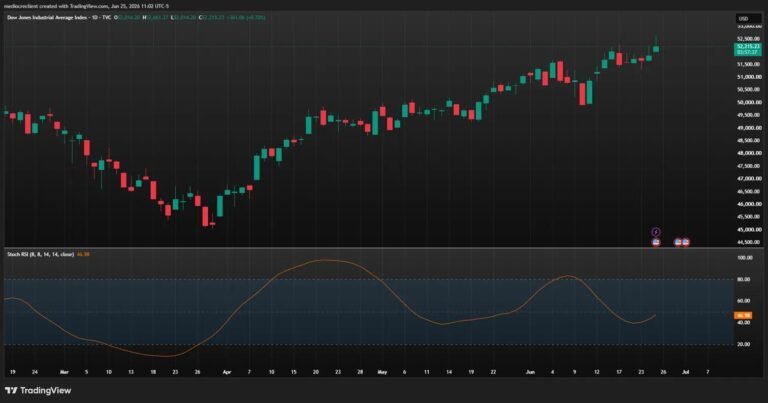Select the Dow Jones Industrial Average legend title
Screen dimensions: 768x403
[59, 17]
